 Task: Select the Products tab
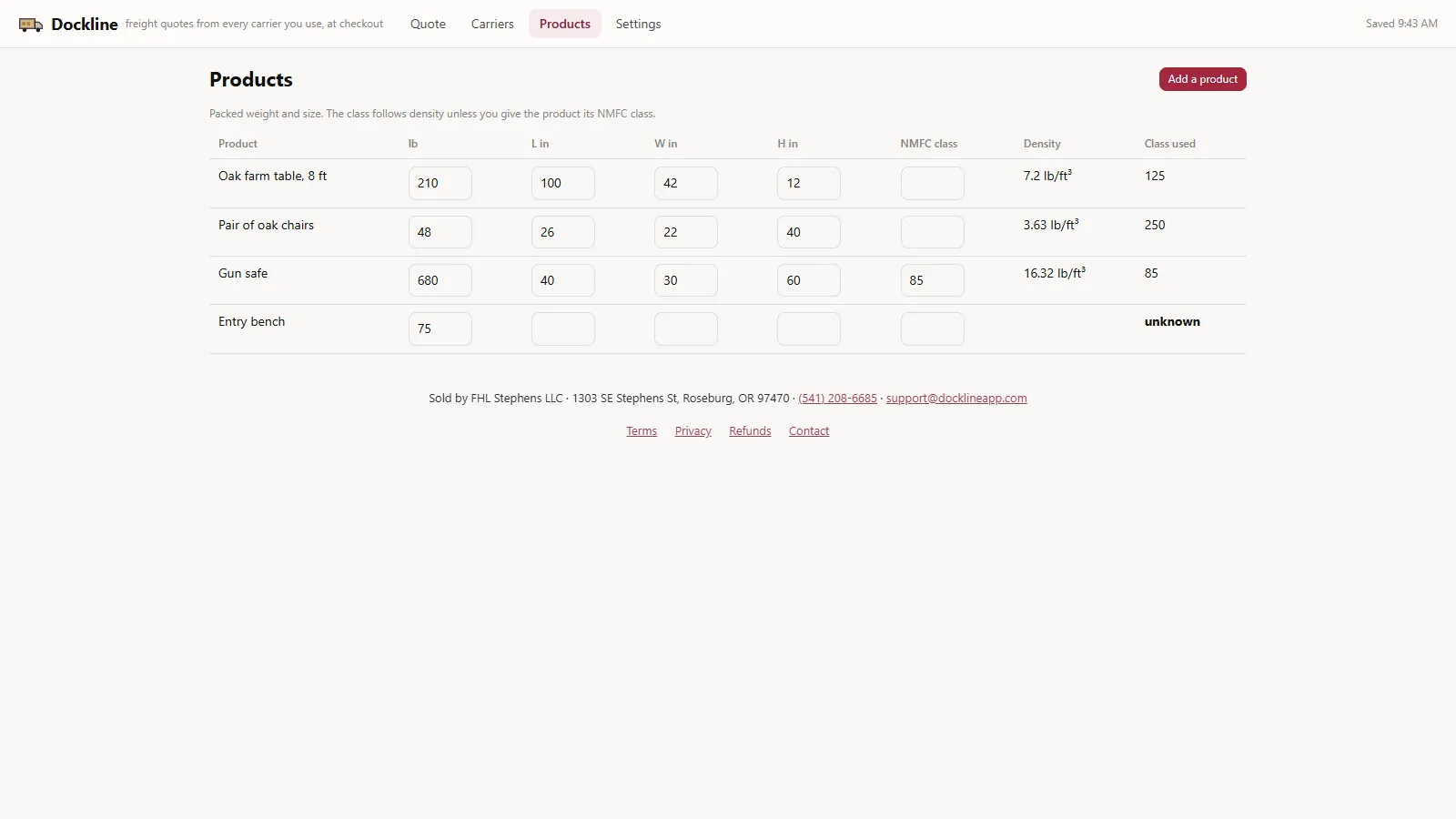point(565,24)
